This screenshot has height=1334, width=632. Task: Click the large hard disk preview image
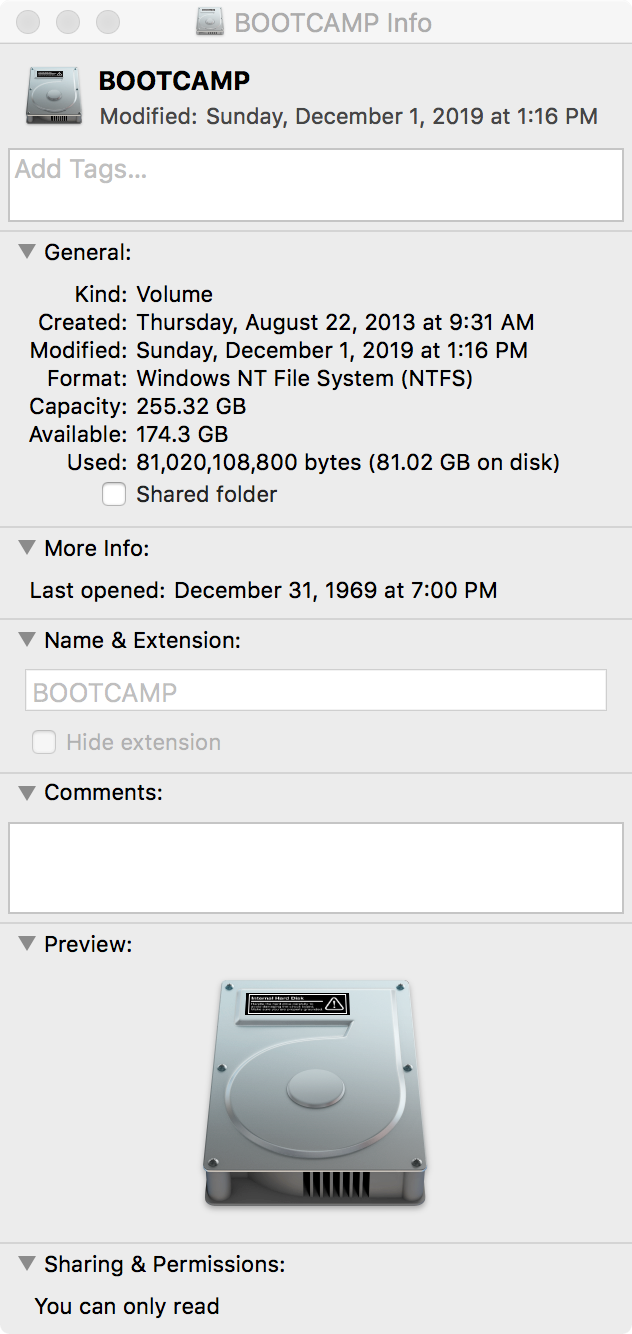pos(315,1092)
